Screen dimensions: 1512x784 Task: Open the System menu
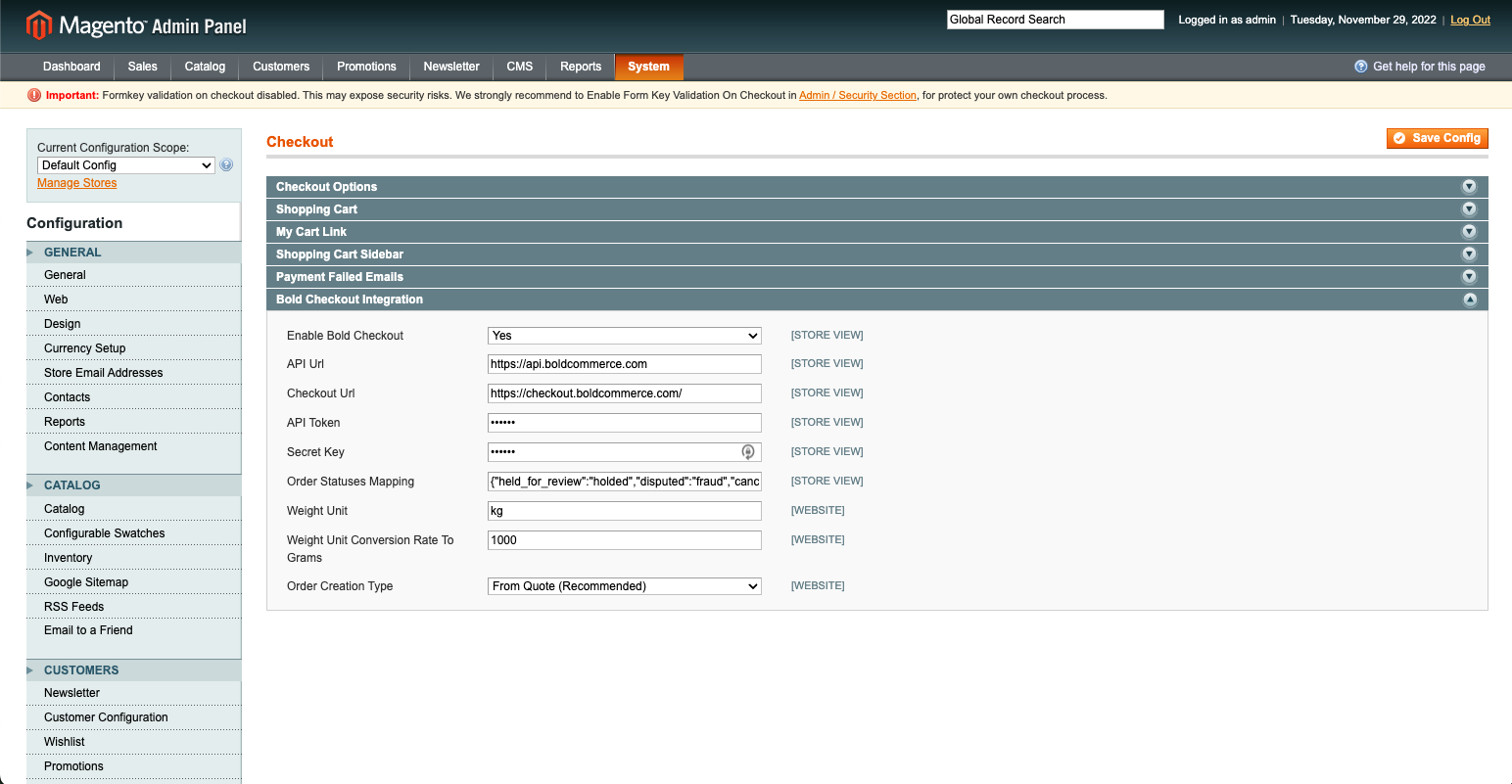click(648, 67)
